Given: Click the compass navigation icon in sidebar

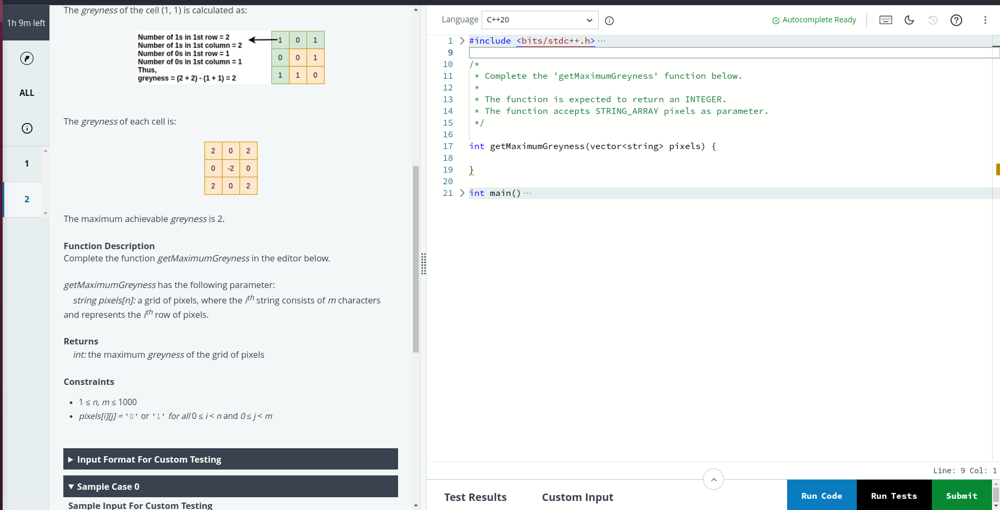Looking at the screenshot, I should pyautogui.click(x=27, y=58).
